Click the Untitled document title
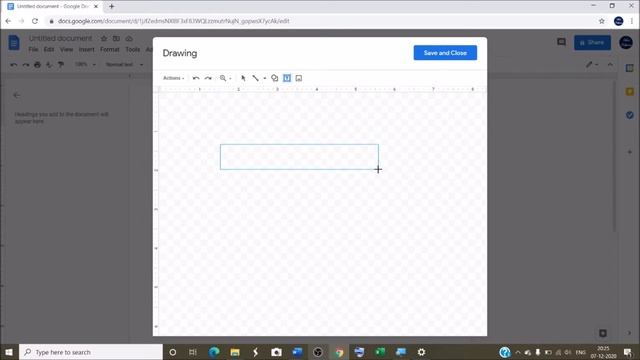Viewport: 640px width, 360px height. coord(60,38)
